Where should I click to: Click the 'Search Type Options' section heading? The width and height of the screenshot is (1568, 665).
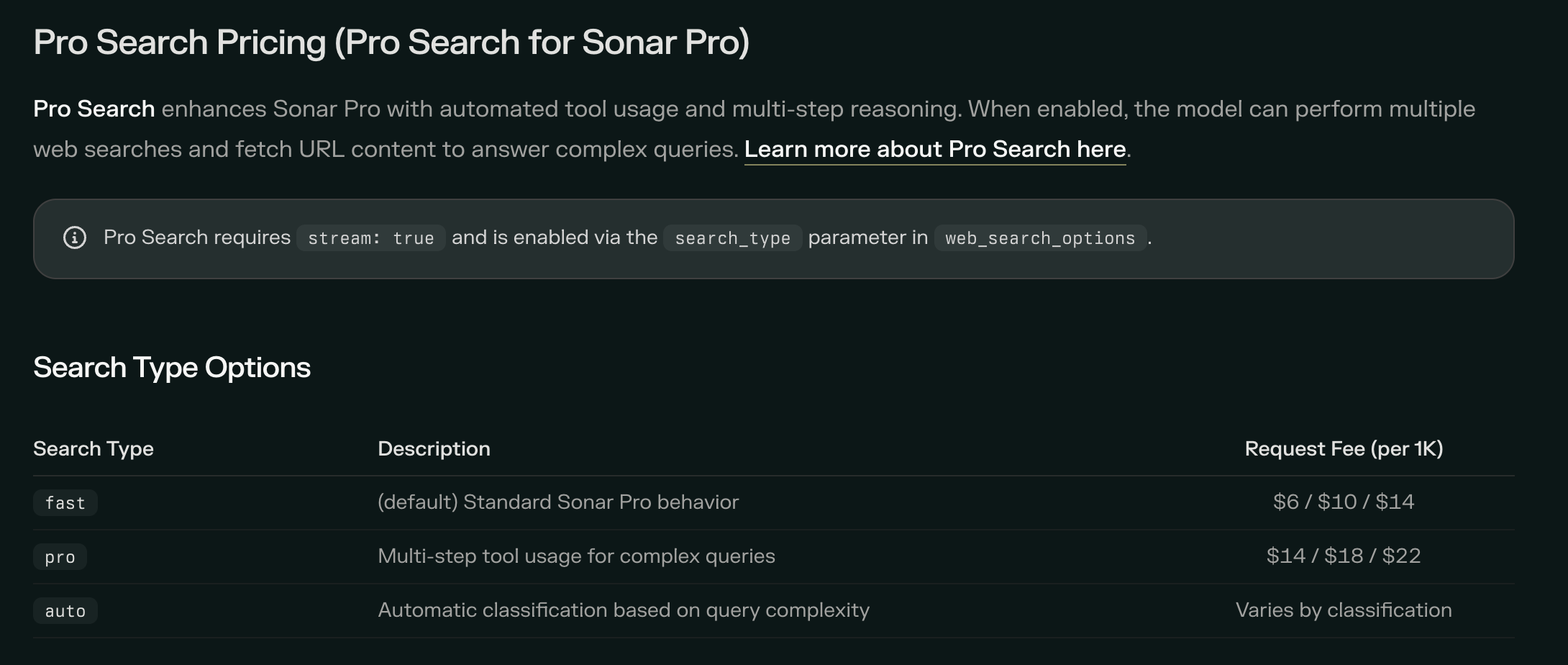(x=172, y=367)
